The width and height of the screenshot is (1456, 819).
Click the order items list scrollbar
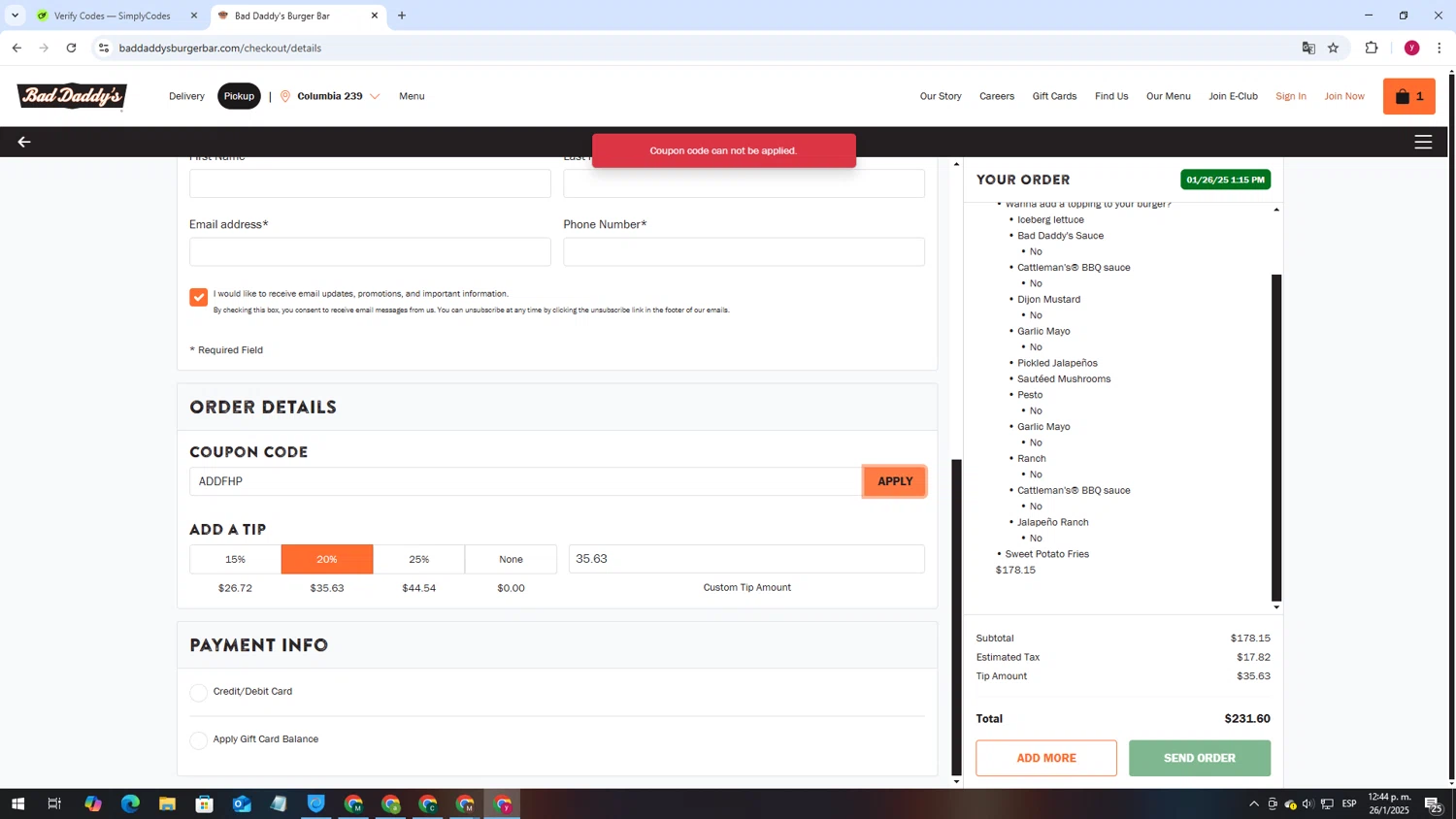tap(1276, 438)
